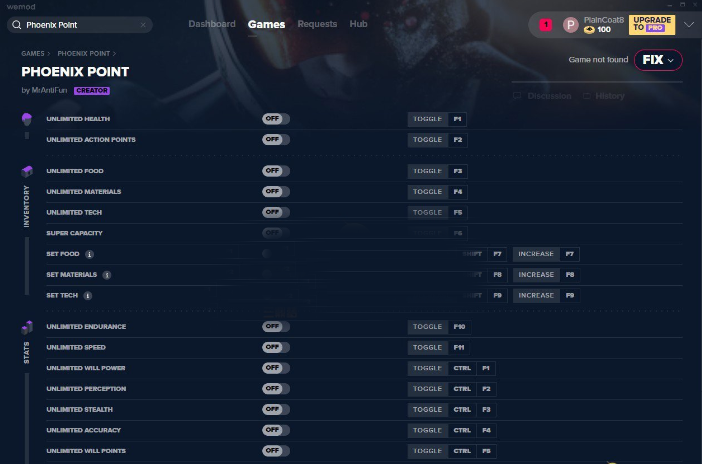
Task: Toggle Unlimited Action Points switch
Action: [276, 139]
